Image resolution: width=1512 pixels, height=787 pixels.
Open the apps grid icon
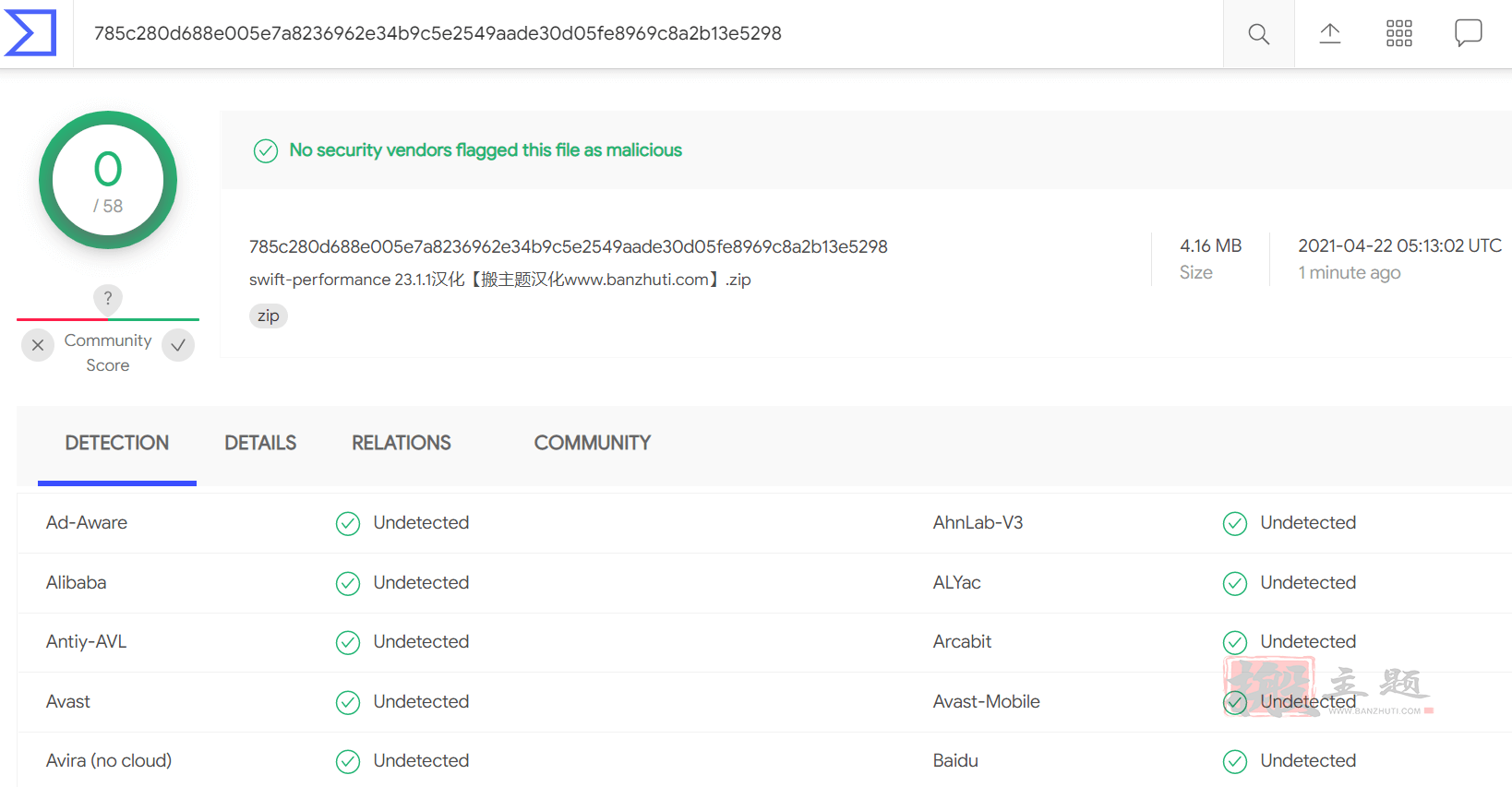(1399, 34)
